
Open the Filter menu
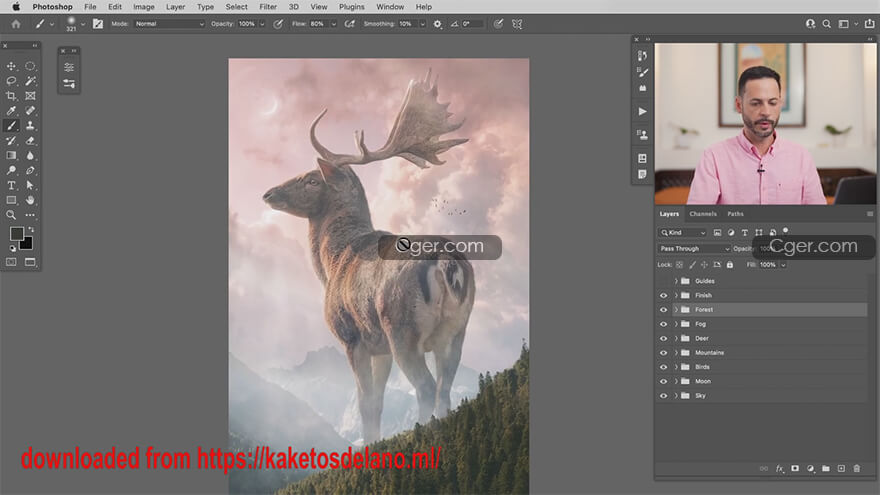point(268,7)
